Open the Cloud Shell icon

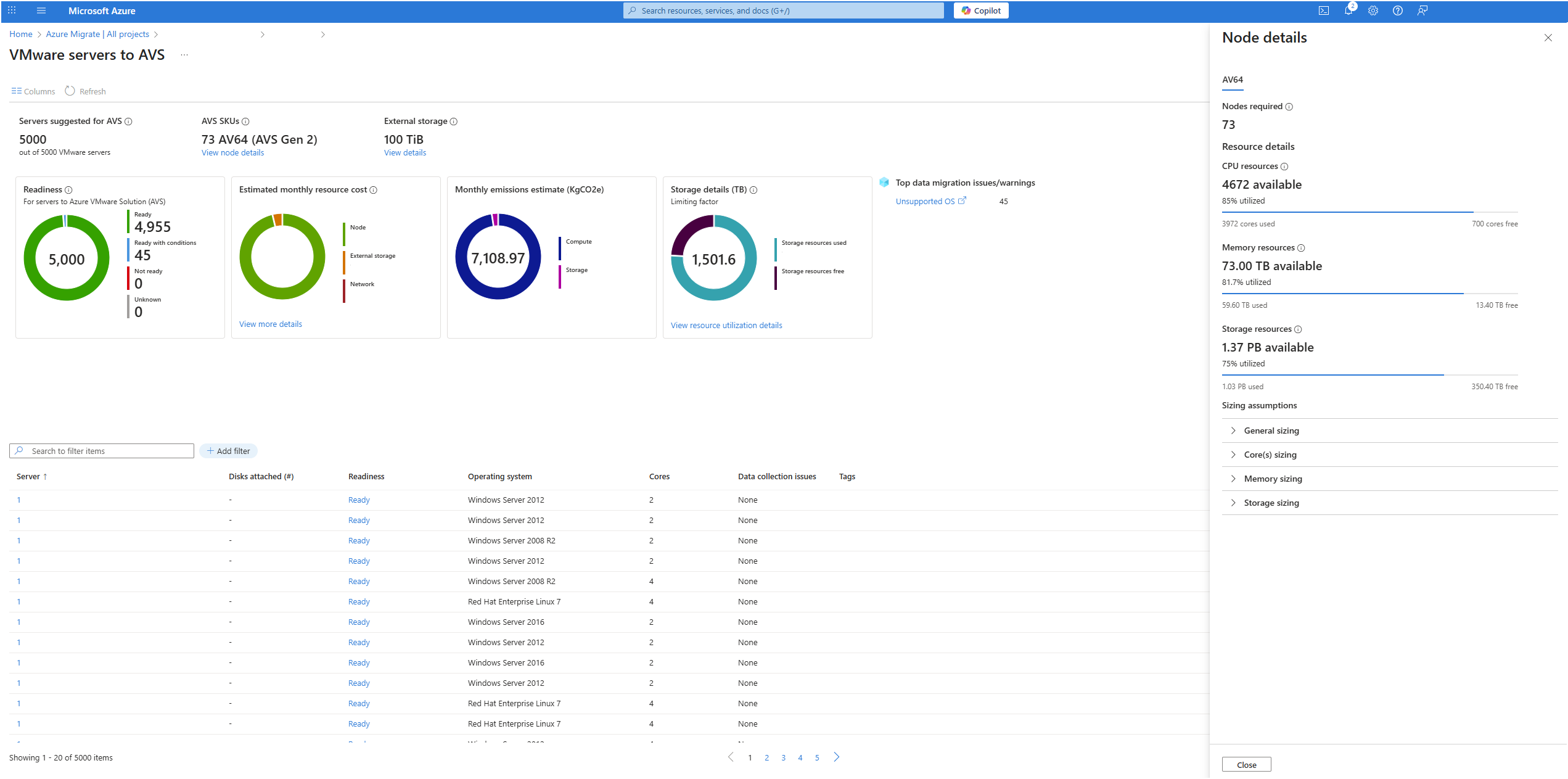click(x=1323, y=10)
